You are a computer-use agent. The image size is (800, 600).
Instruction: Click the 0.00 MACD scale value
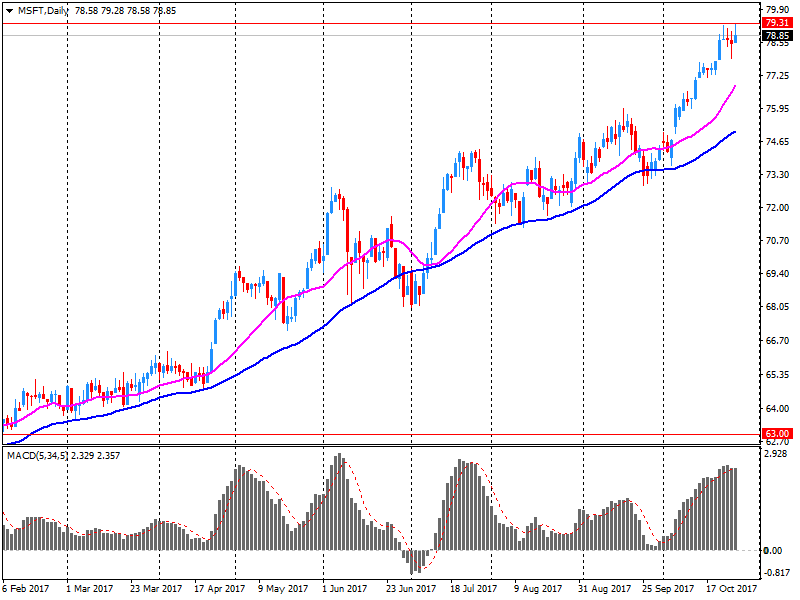point(773,550)
